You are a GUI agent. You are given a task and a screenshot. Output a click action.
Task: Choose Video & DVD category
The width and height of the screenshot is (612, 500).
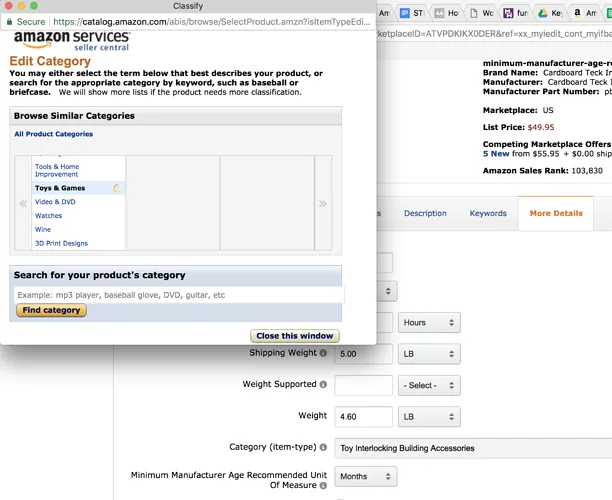coord(55,202)
